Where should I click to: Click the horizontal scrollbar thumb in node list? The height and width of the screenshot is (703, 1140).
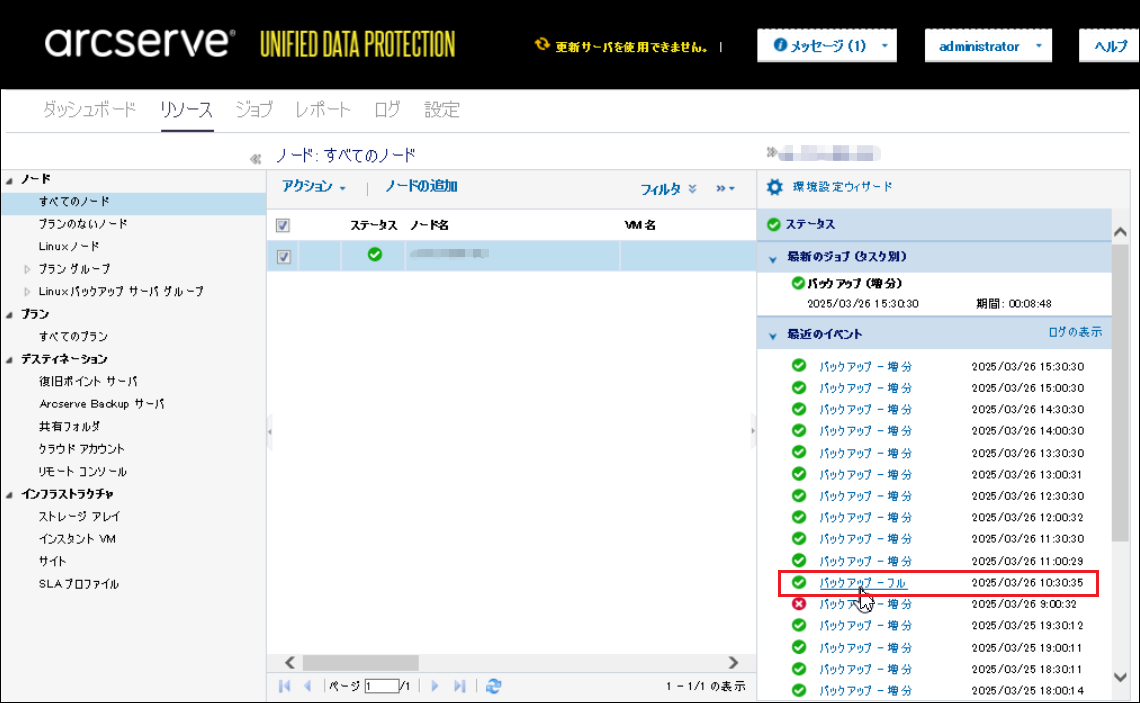tap(361, 662)
